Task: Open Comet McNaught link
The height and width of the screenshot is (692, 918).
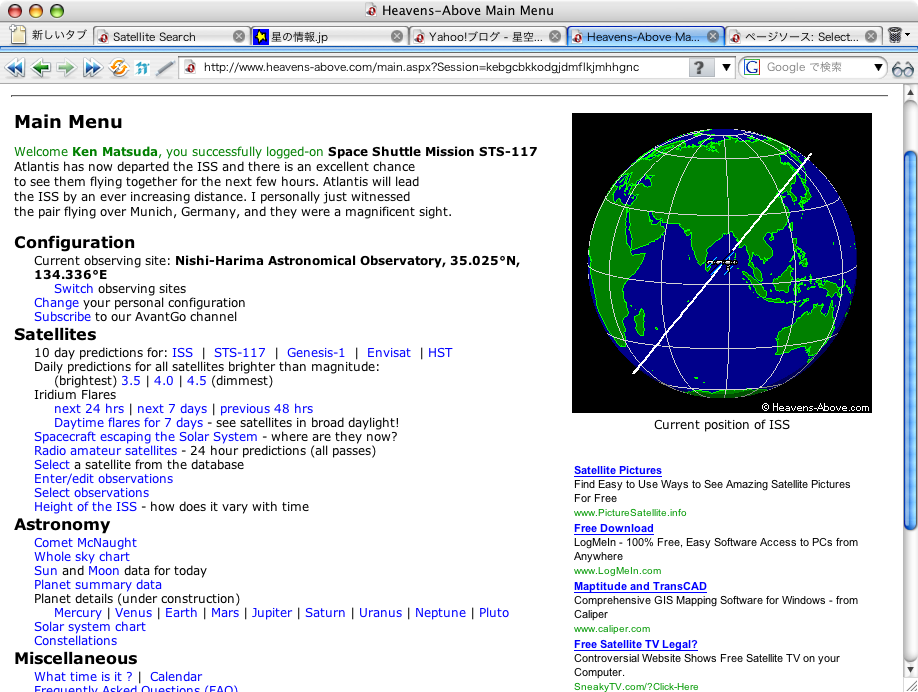Action: point(85,543)
